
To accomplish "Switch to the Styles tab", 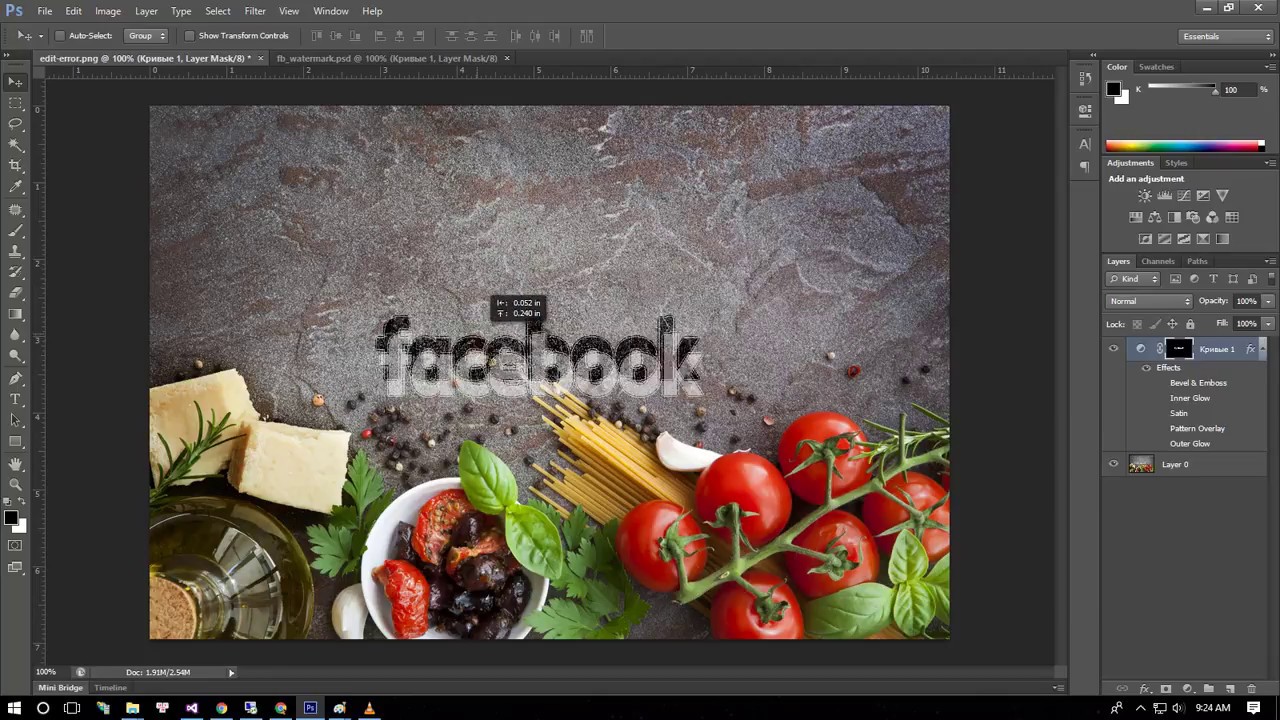I will (x=1176, y=163).
